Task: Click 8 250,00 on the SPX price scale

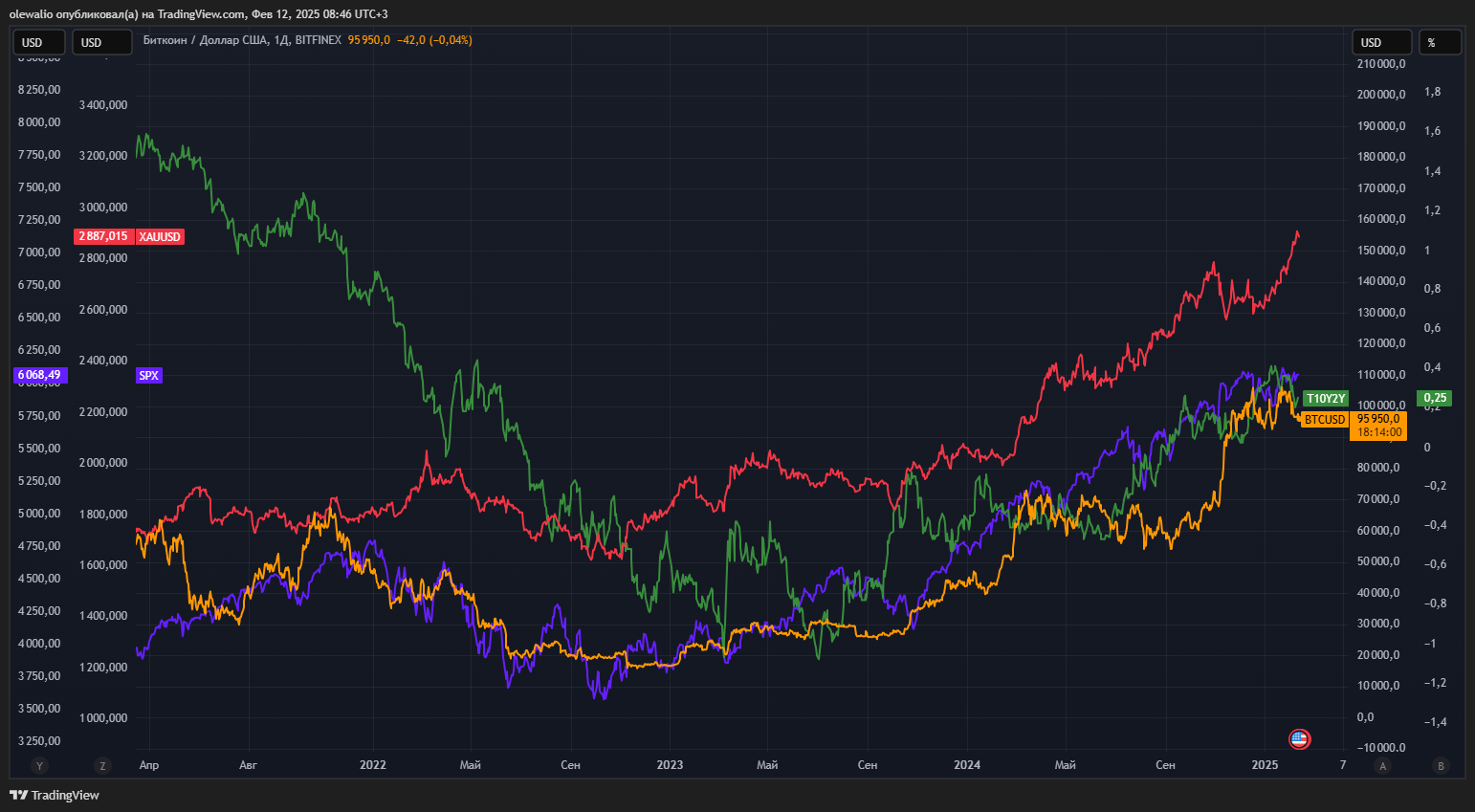Action: click(39, 90)
